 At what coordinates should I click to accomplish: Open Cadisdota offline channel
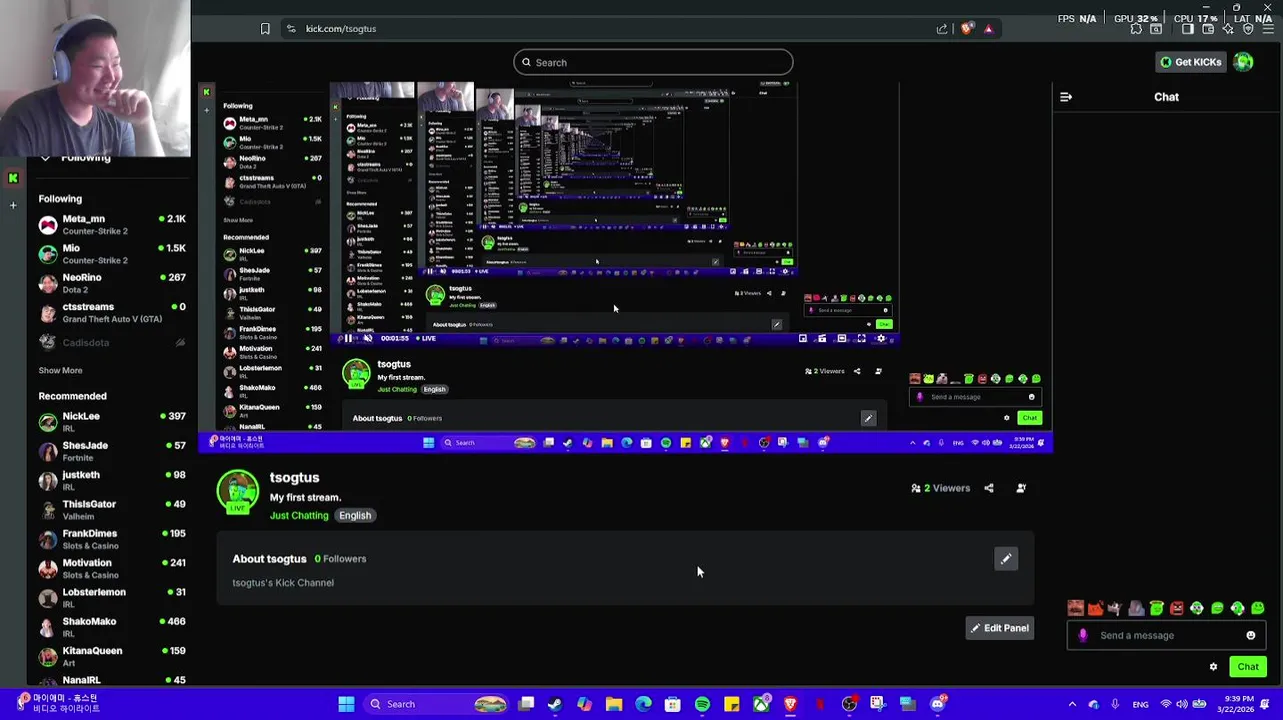coord(112,342)
